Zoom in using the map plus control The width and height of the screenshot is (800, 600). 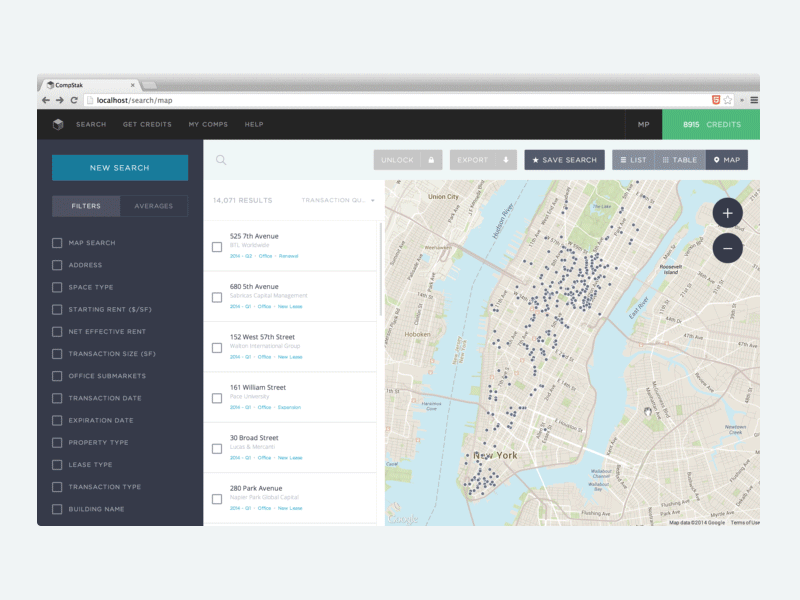(x=728, y=214)
